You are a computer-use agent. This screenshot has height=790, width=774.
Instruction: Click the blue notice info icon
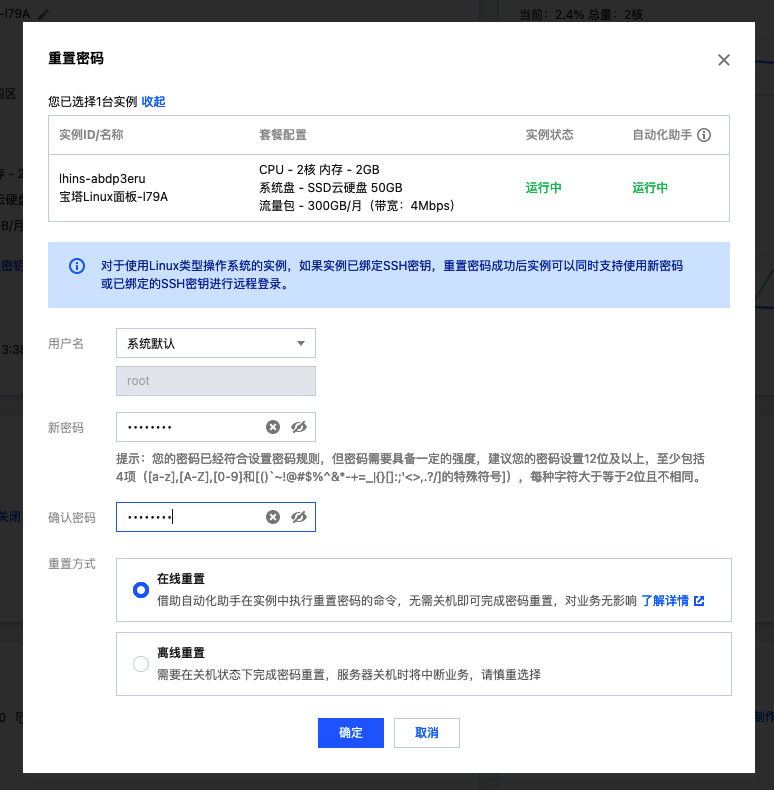[x=77, y=266]
